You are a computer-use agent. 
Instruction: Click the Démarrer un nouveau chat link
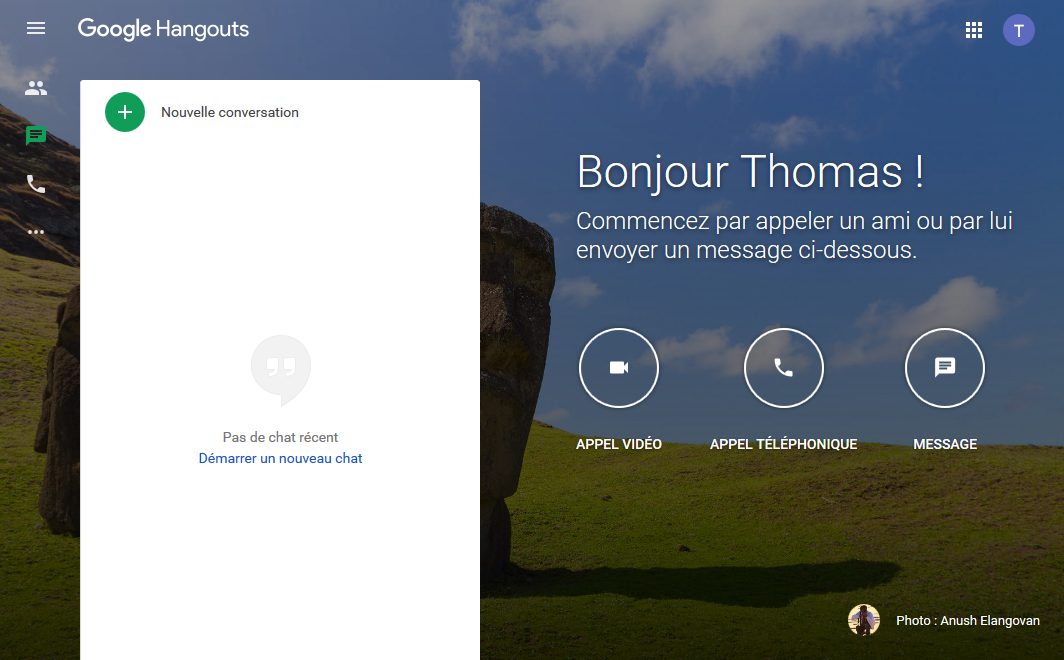[x=280, y=457]
